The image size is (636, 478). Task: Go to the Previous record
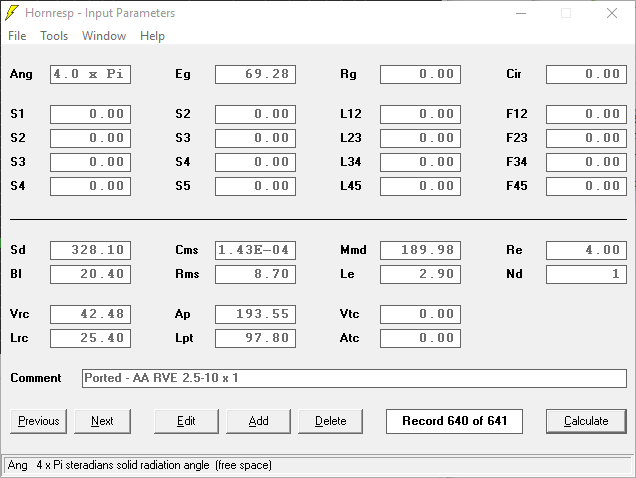click(39, 421)
